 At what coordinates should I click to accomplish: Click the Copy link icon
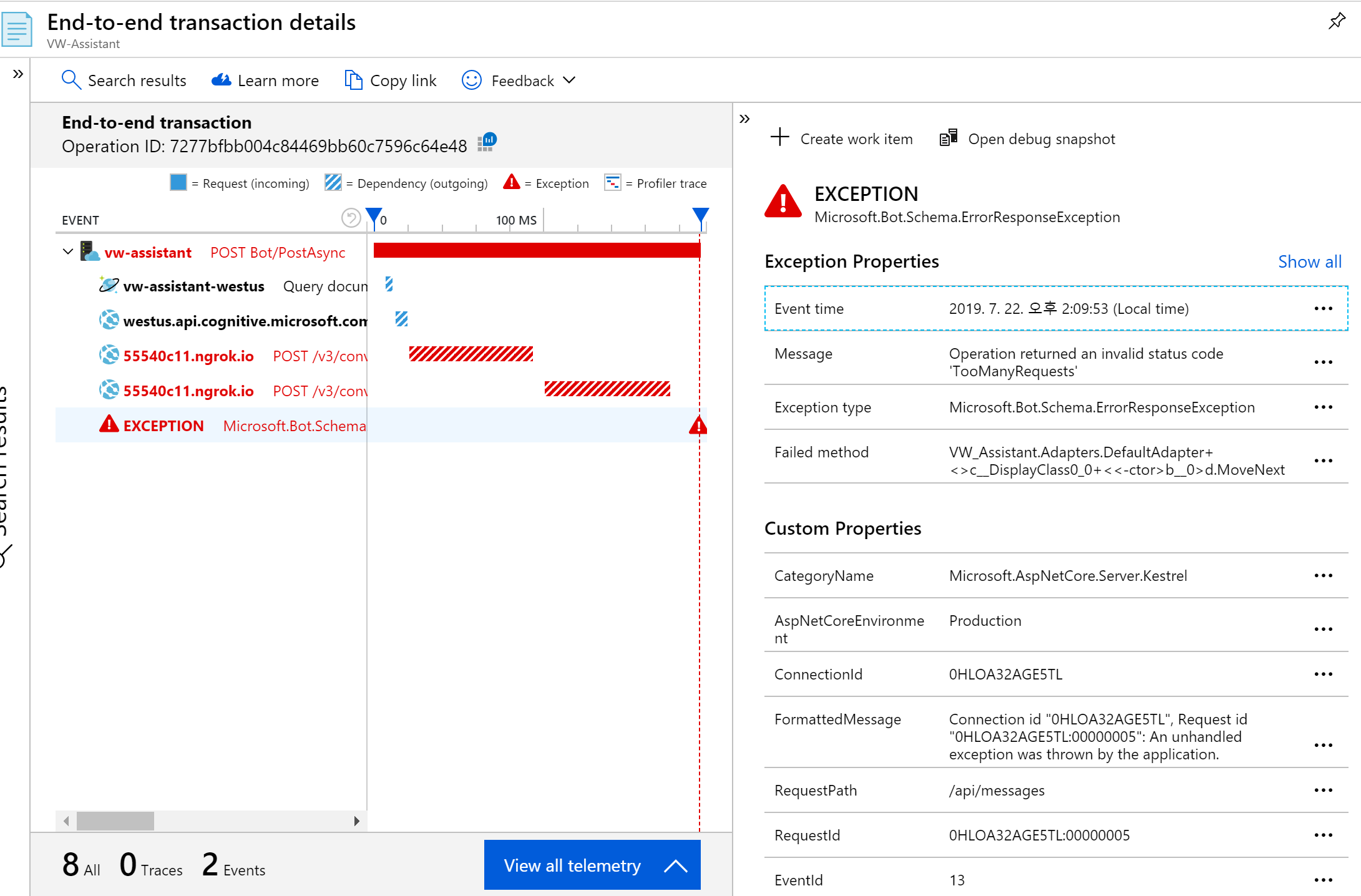pos(353,80)
